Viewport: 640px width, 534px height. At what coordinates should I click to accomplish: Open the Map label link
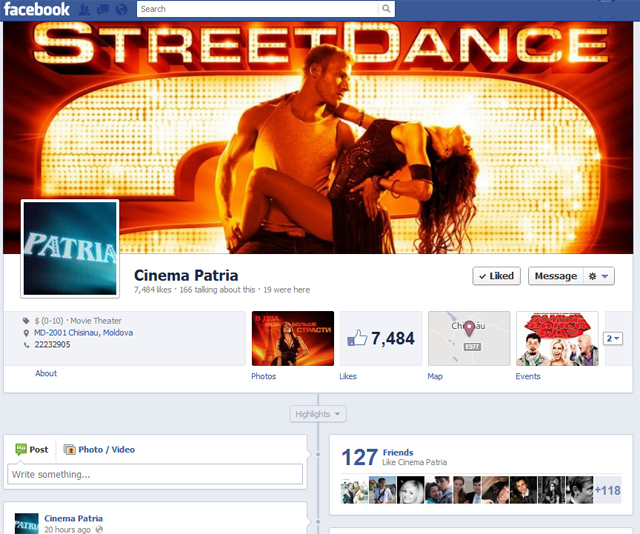click(435, 376)
